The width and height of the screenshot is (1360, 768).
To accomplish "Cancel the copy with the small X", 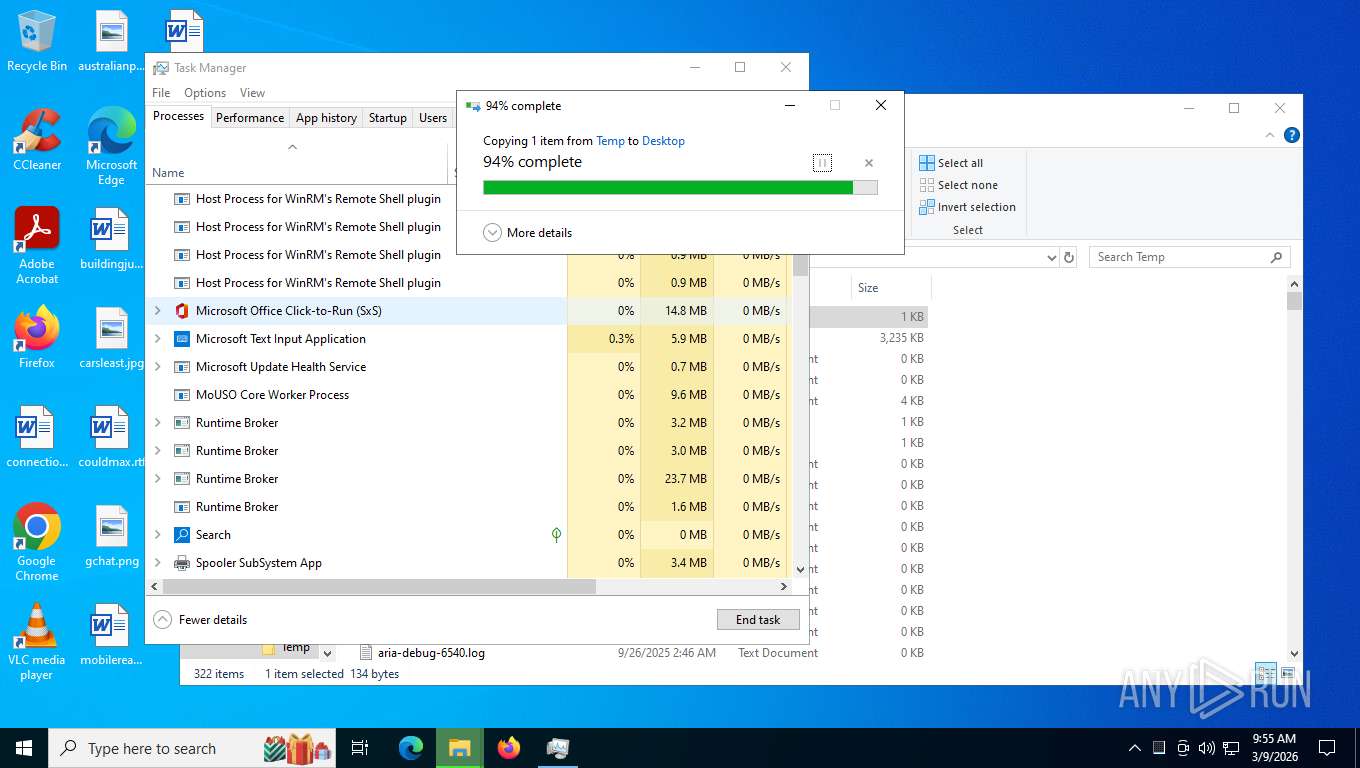I will pos(868,163).
